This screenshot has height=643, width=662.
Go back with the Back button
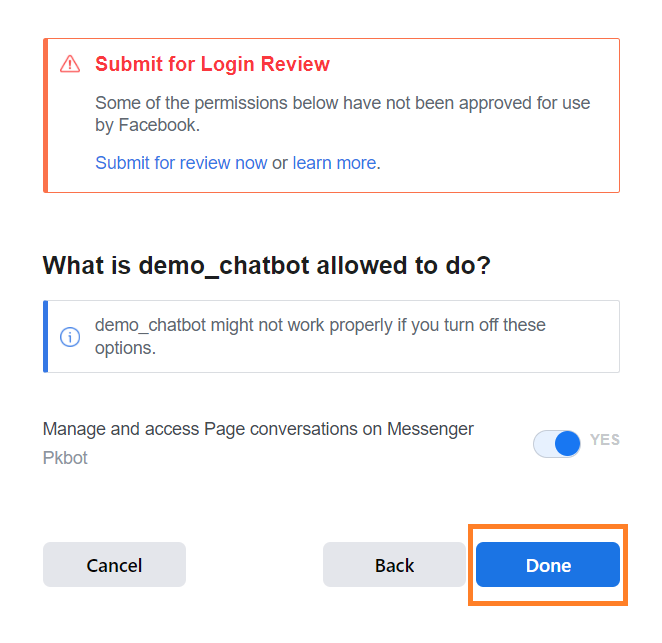[x=394, y=565]
